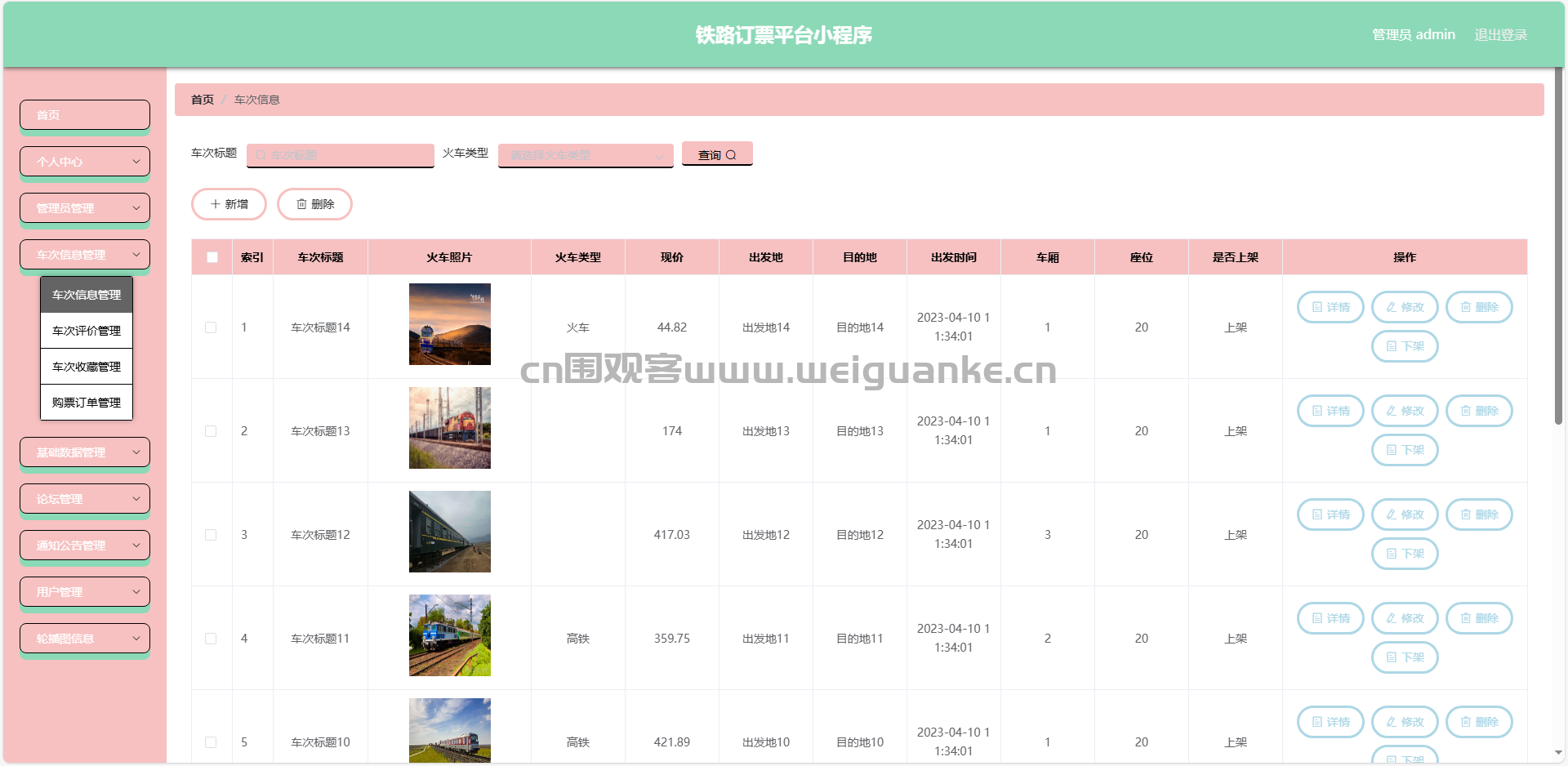Select 车次评价管理 submenu item
1568x766 pixels.
click(87, 331)
